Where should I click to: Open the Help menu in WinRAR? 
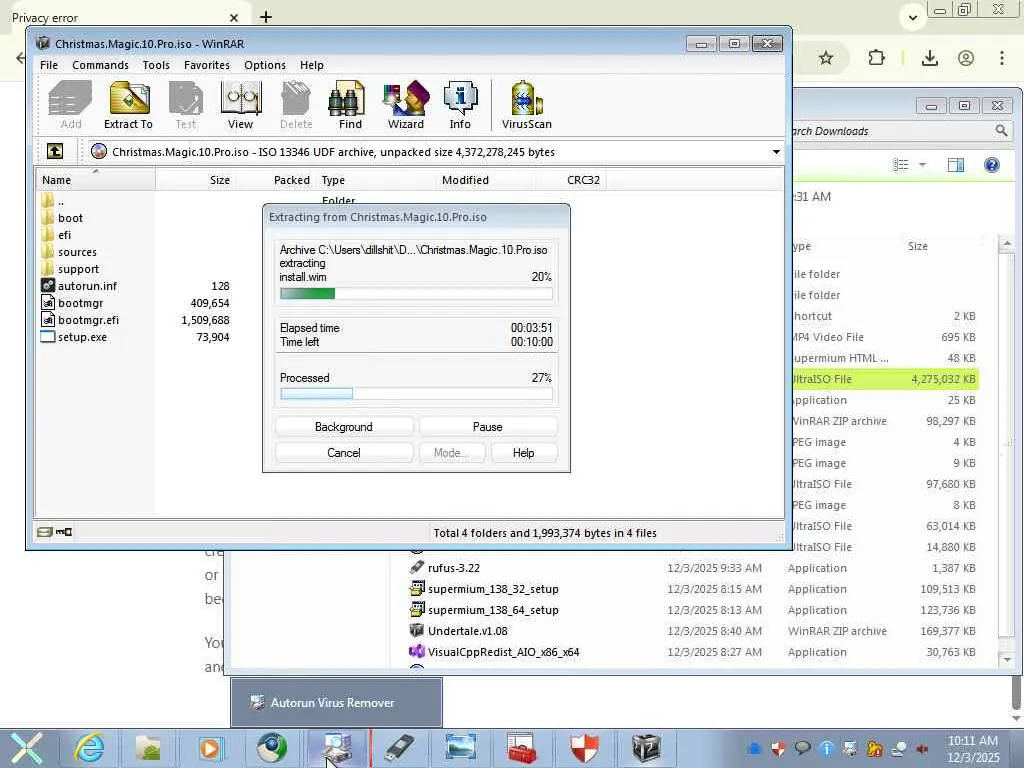(x=312, y=65)
